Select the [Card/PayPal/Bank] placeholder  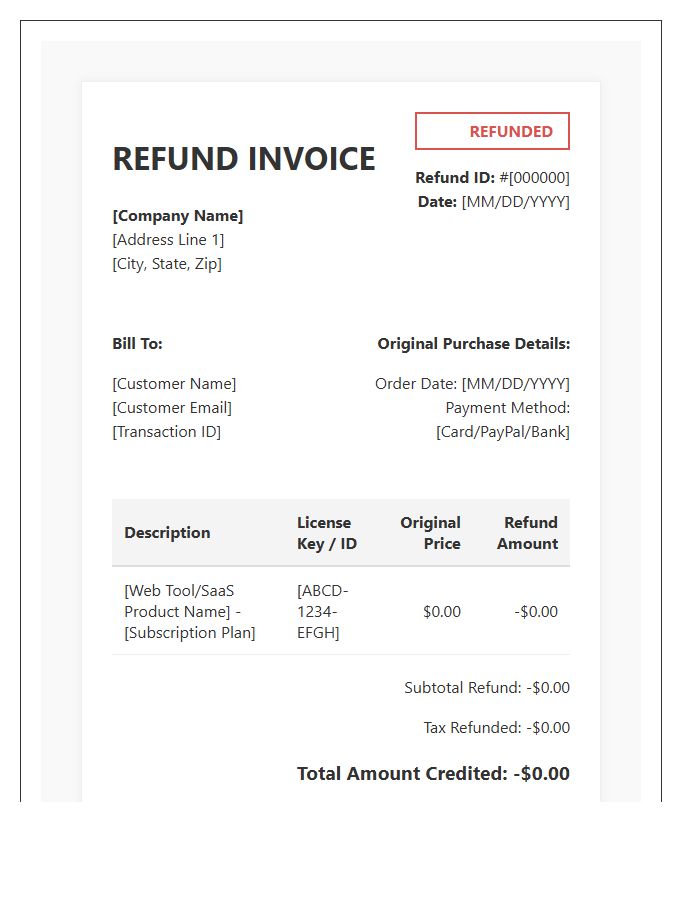pyautogui.click(x=503, y=432)
